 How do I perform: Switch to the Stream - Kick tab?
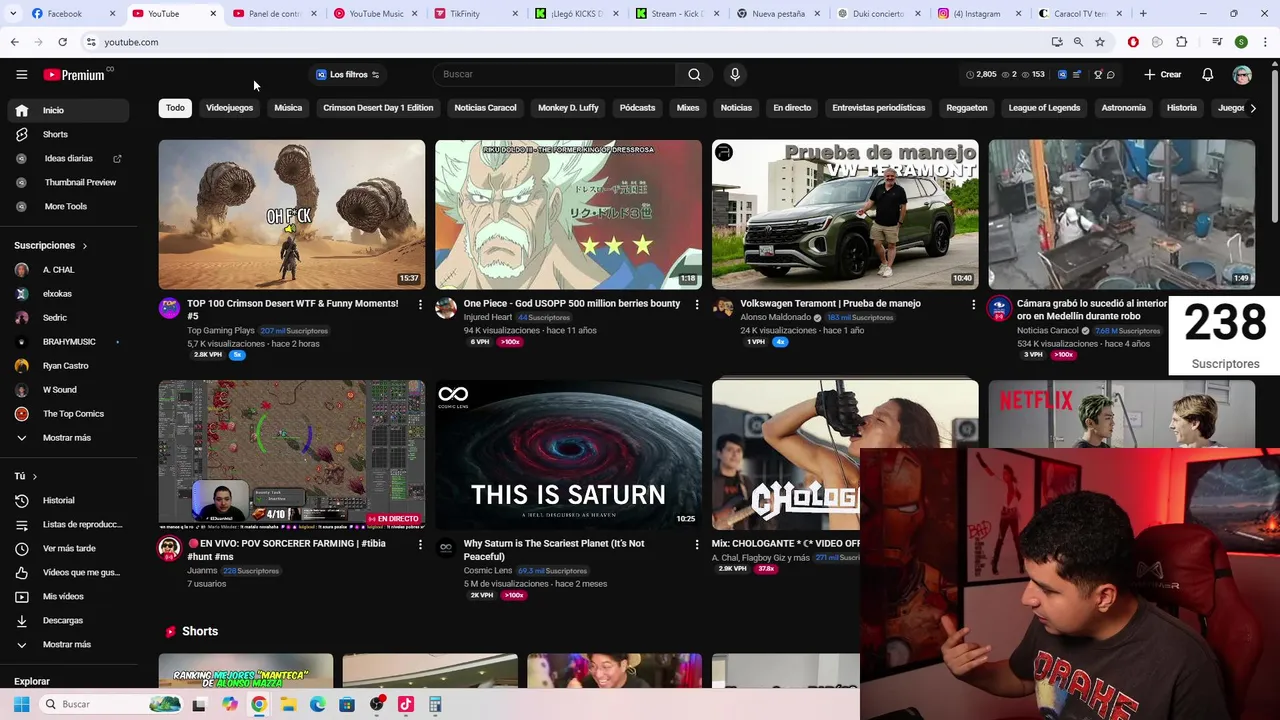pyautogui.click(x=675, y=14)
